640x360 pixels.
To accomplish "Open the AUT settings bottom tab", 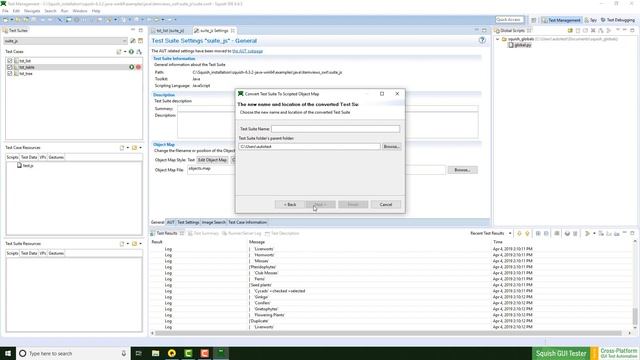I will [x=171, y=222].
